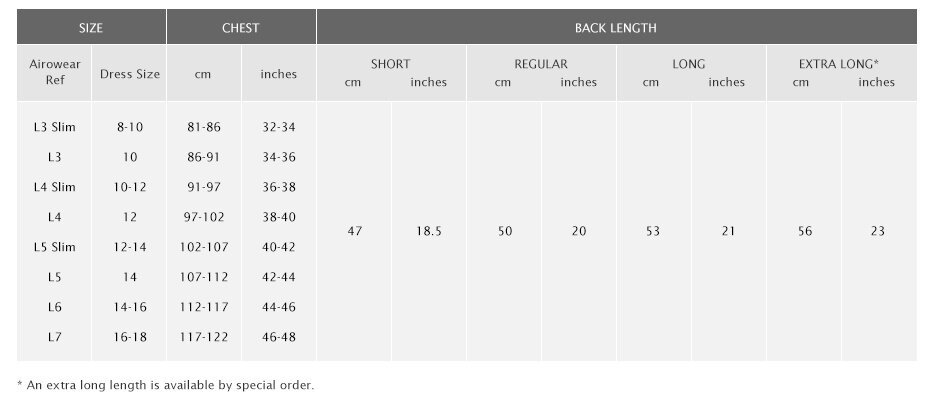This screenshot has height=405, width=926.
Task: Click the 53 cm long value
Action: tap(653, 231)
